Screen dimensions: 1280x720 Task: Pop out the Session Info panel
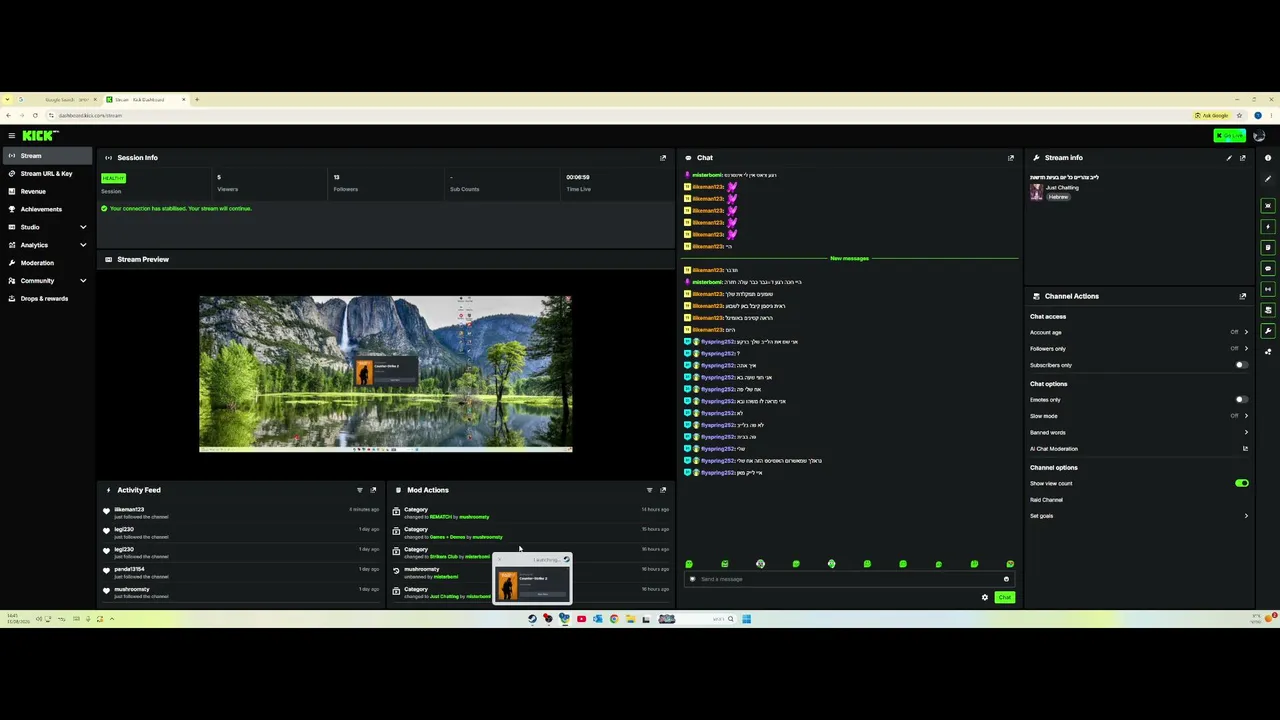(x=662, y=158)
